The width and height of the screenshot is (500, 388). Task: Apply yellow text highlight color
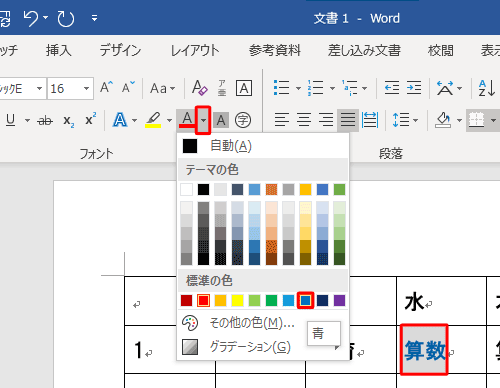[153, 120]
